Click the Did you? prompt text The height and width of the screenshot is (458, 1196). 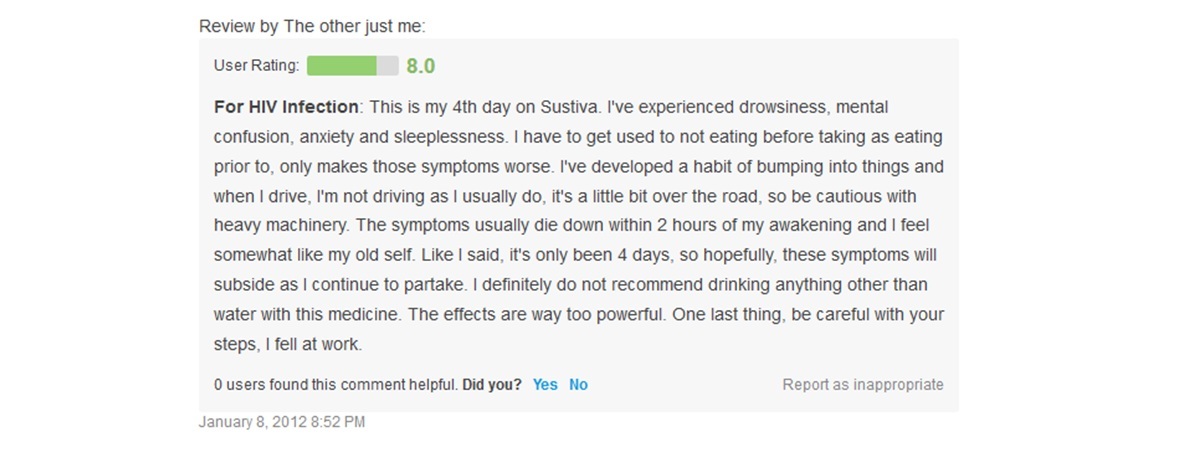(x=492, y=385)
